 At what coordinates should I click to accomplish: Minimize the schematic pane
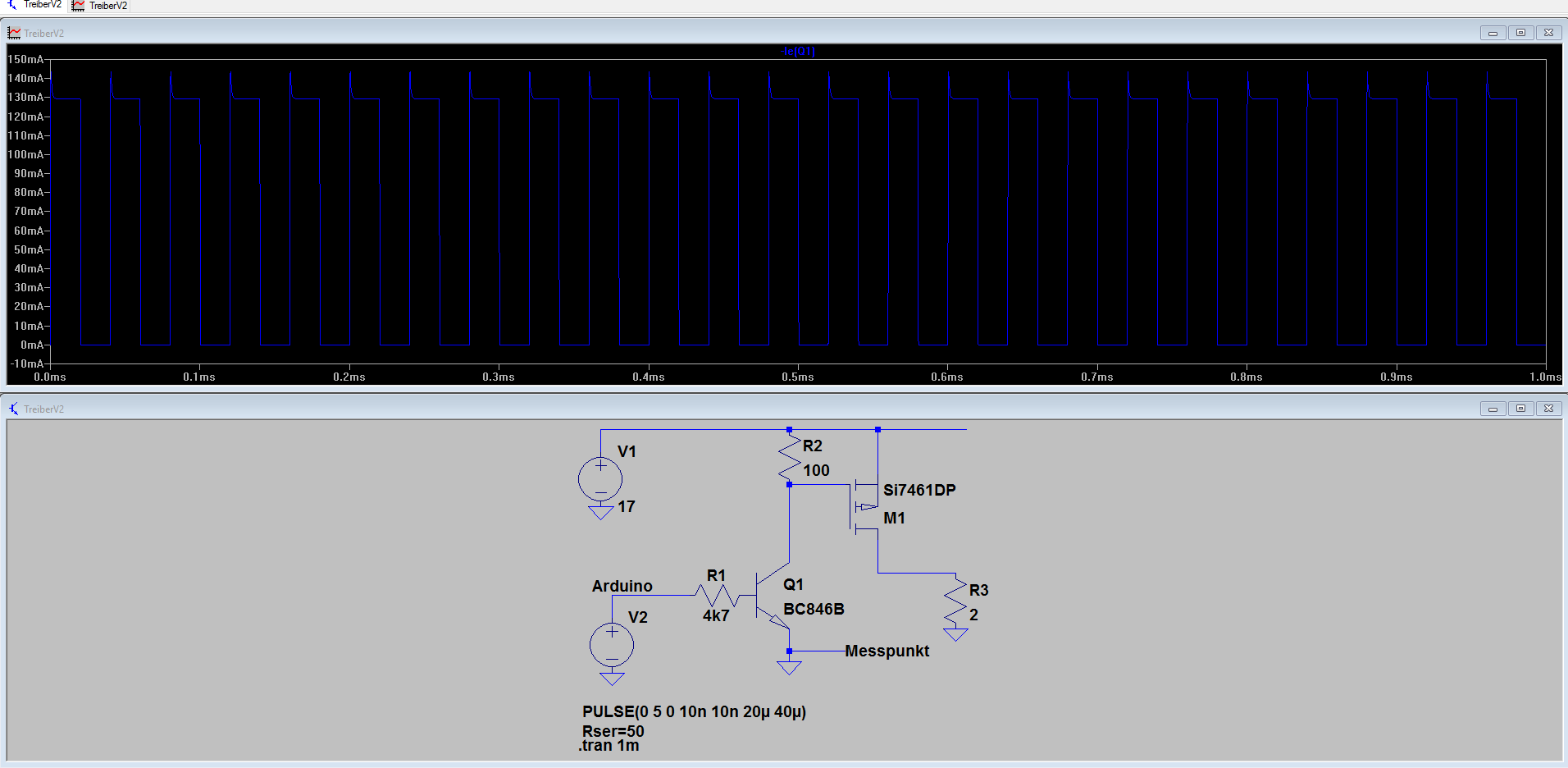[1493, 409]
